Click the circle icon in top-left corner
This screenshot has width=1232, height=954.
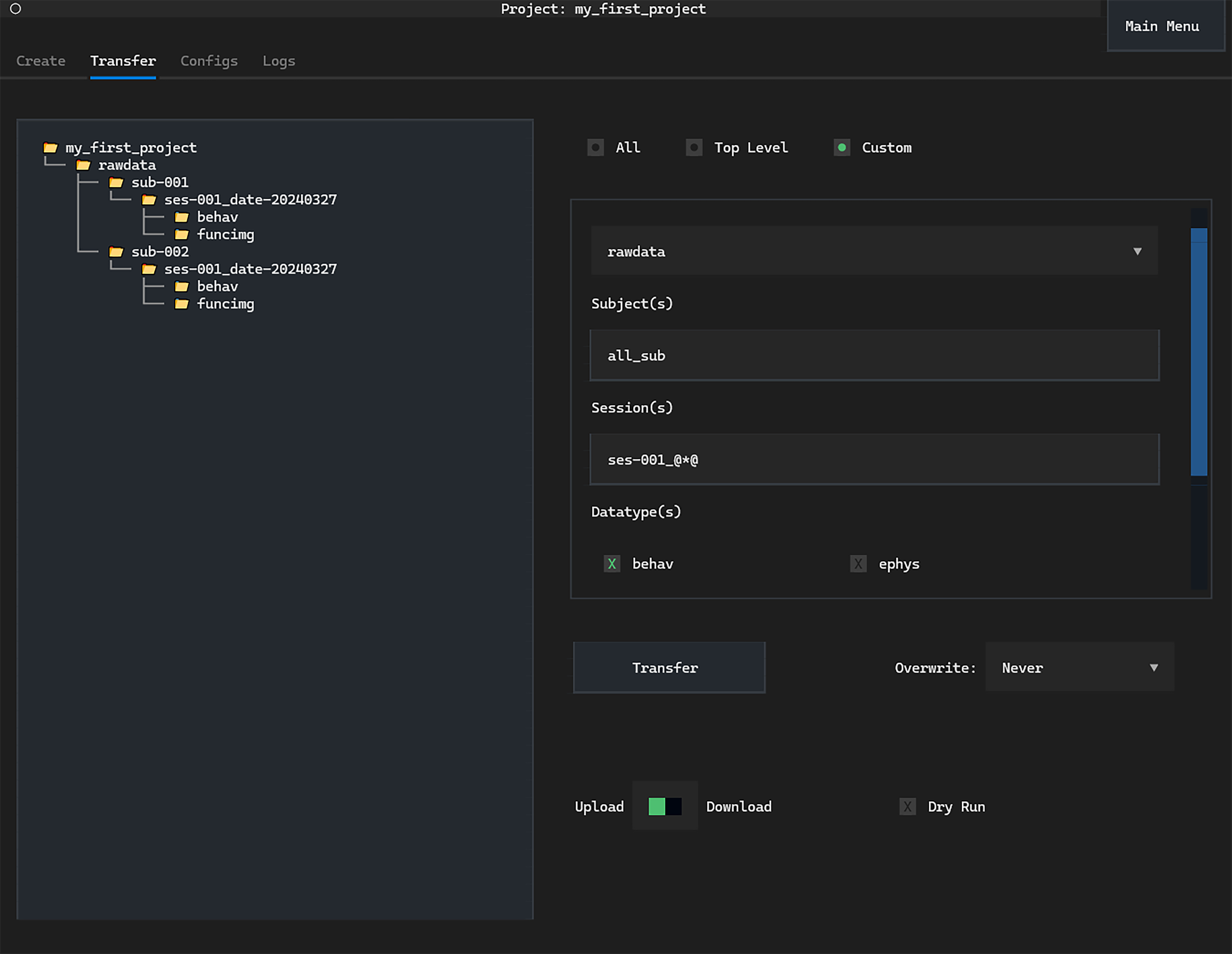coord(16,9)
